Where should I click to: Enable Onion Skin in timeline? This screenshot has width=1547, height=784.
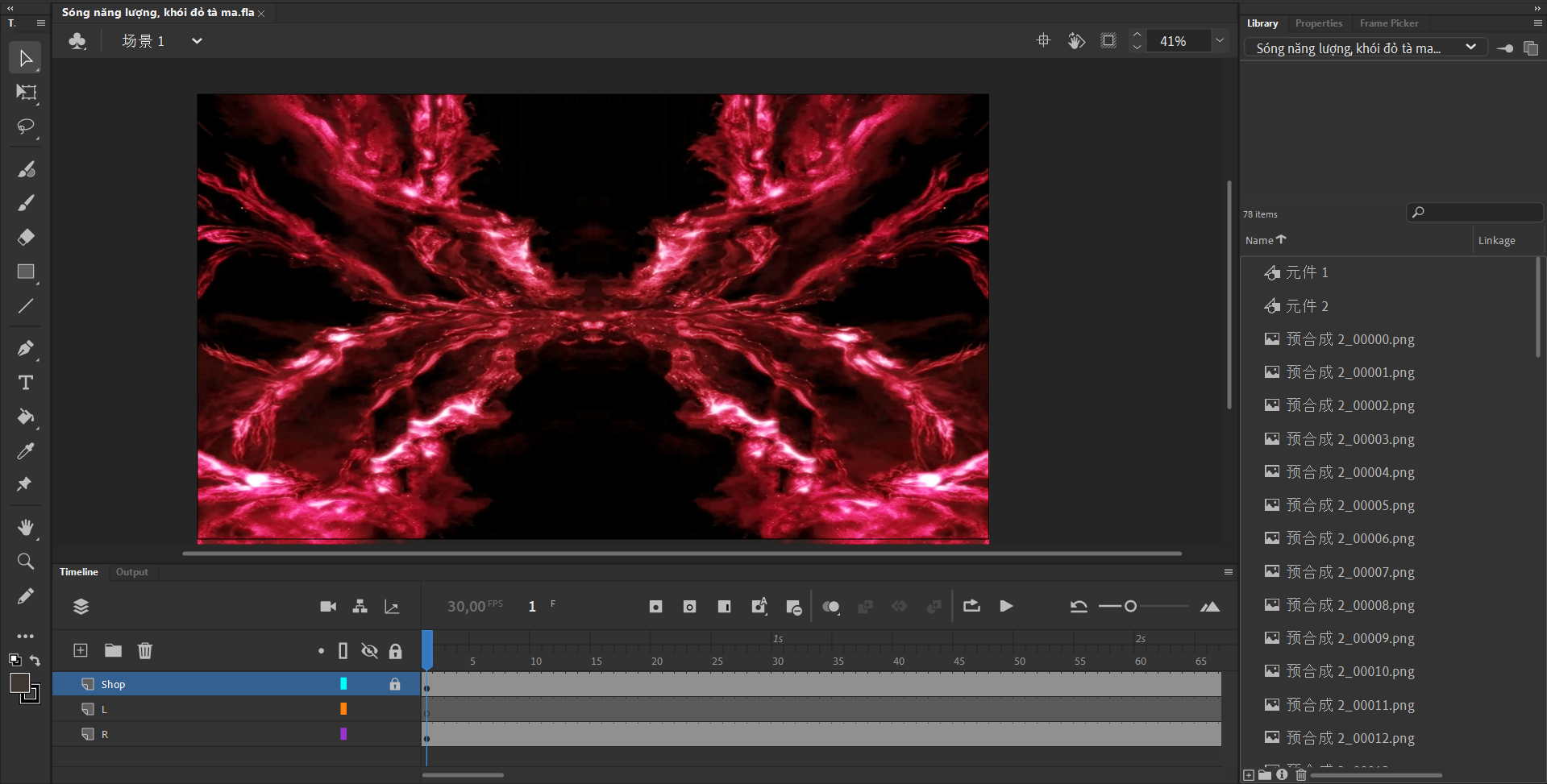pos(830,607)
